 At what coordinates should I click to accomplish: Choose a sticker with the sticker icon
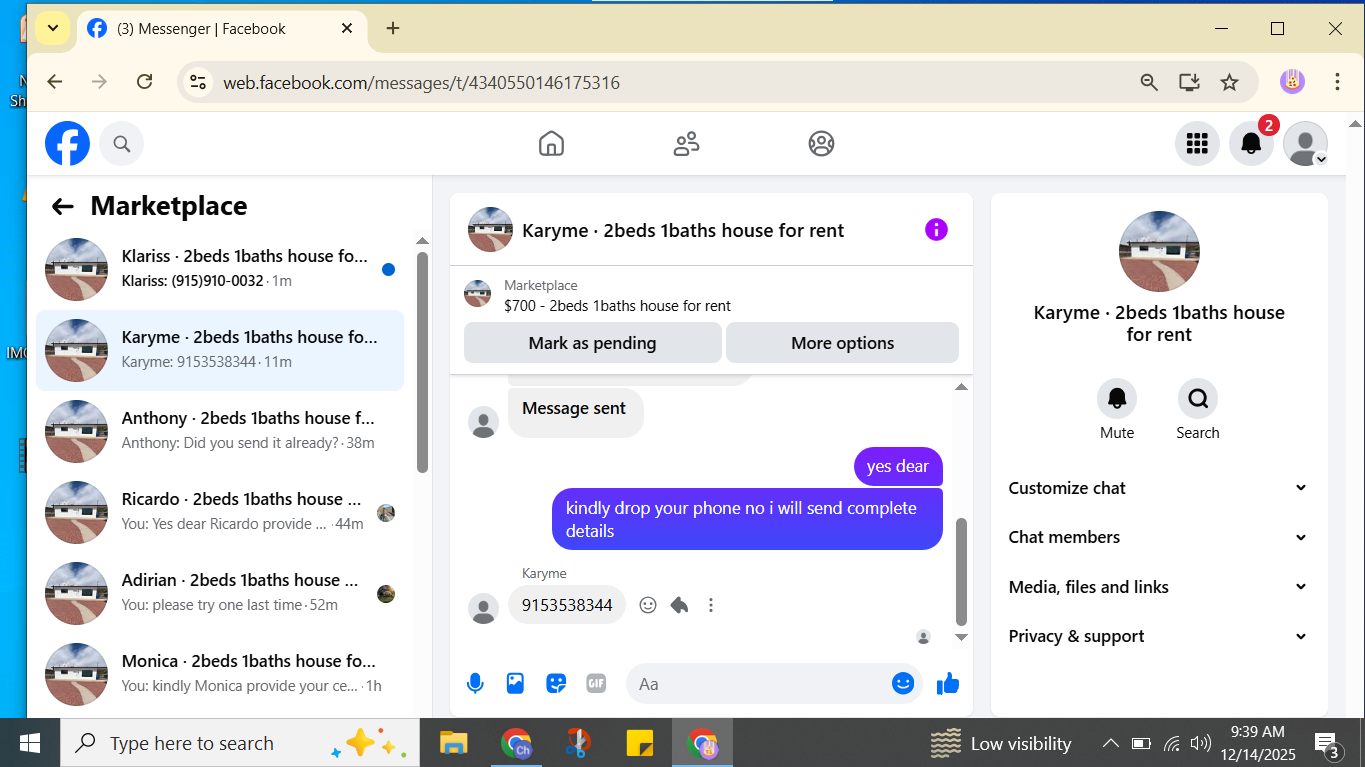556,684
